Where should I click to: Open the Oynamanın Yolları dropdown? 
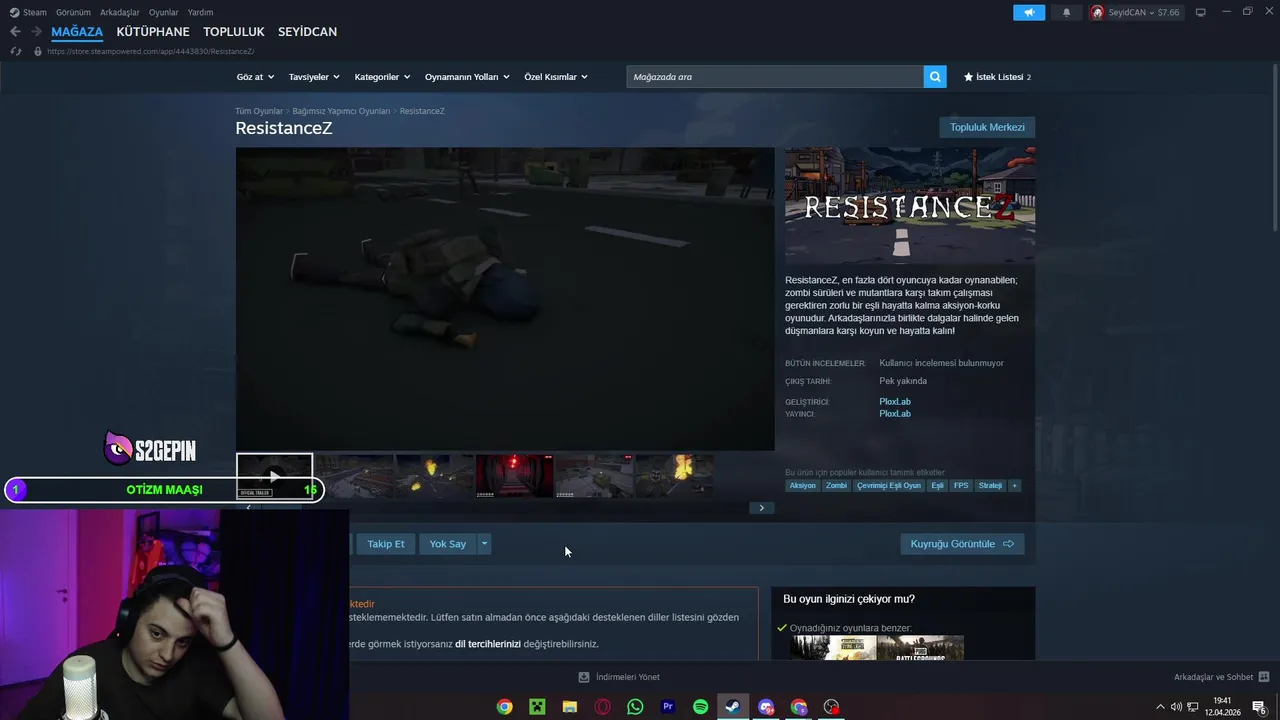[x=467, y=77]
